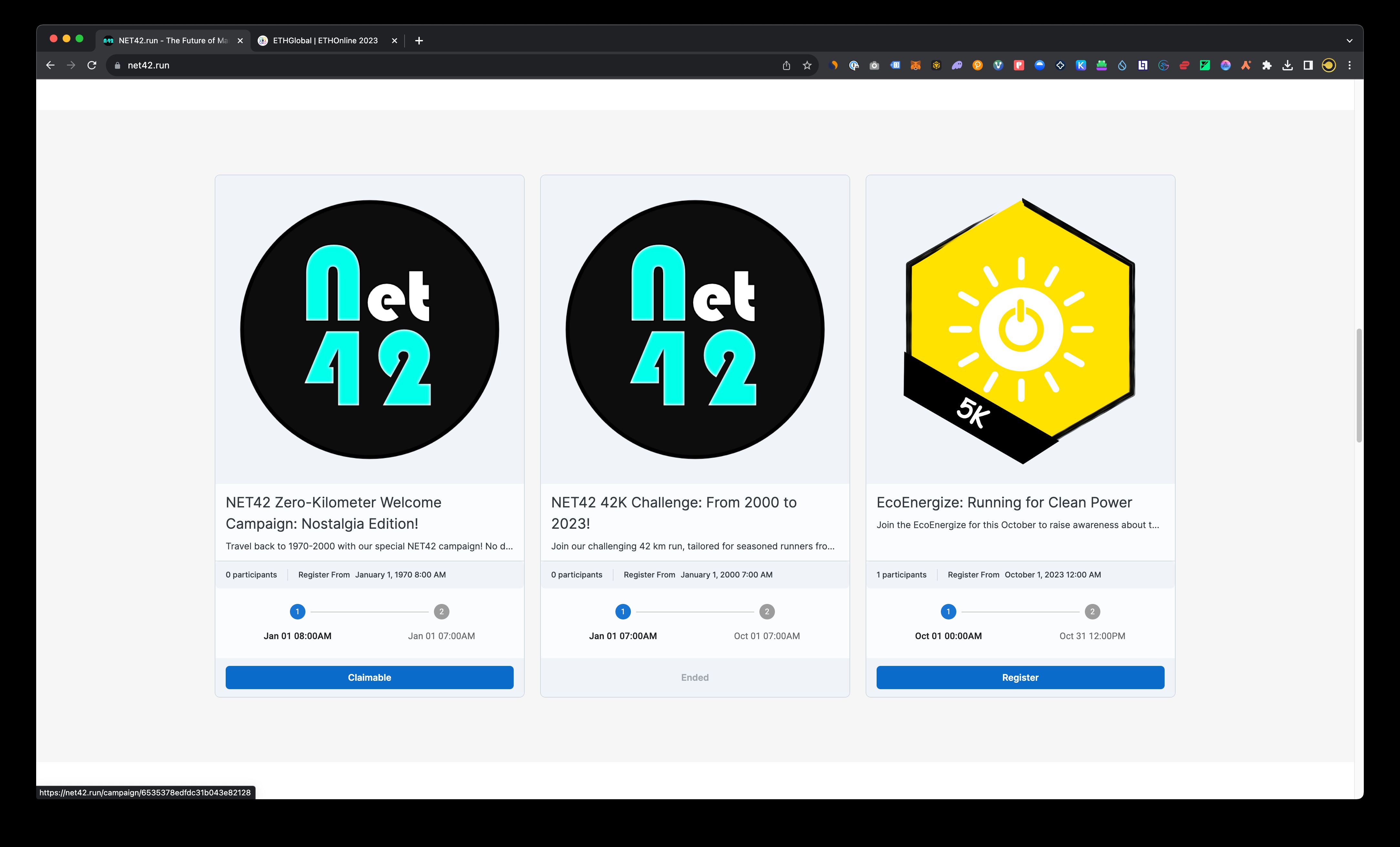
Task: Open the Chrome three-dot menu
Action: coord(1349,65)
